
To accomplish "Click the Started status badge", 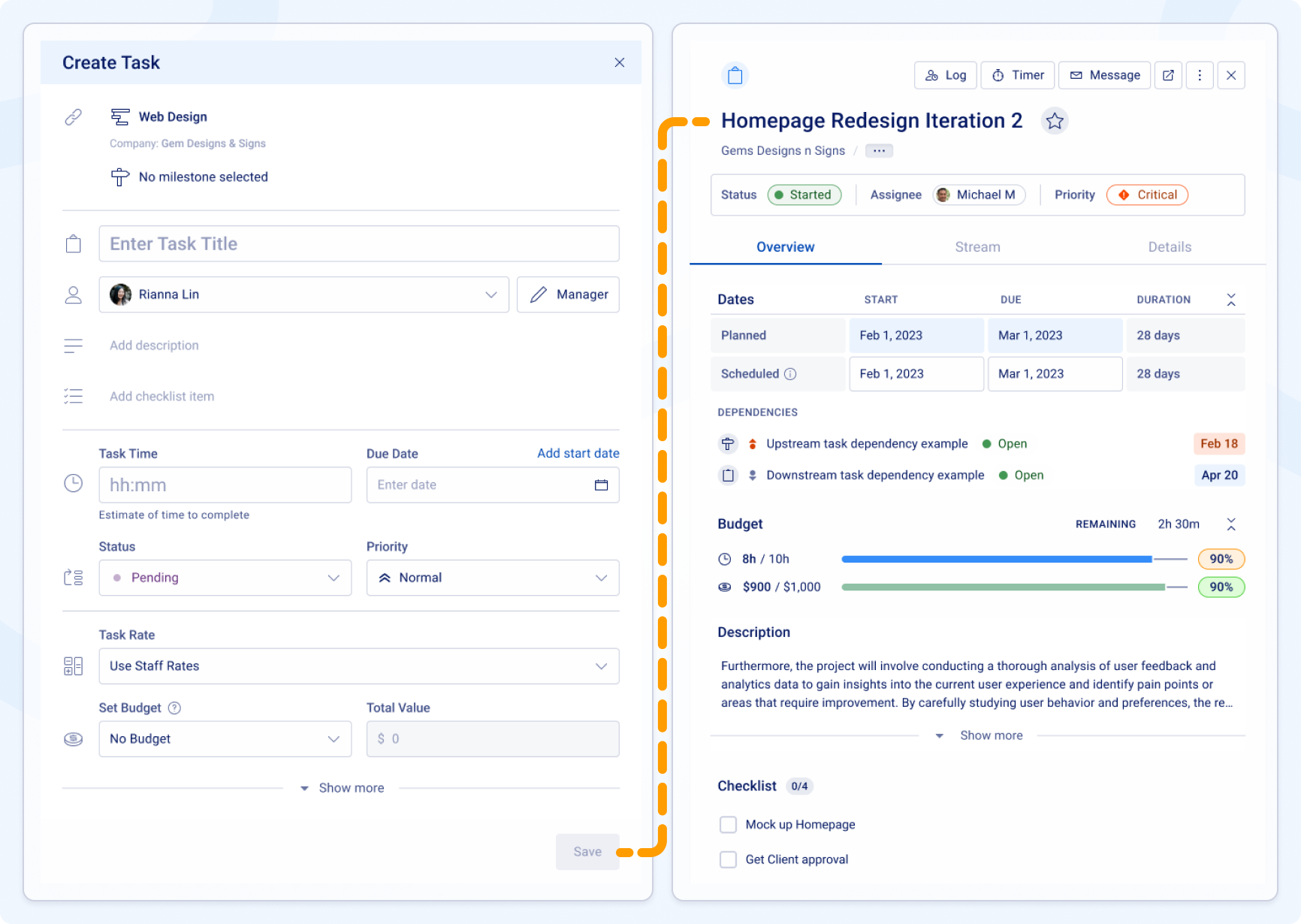I will click(804, 195).
